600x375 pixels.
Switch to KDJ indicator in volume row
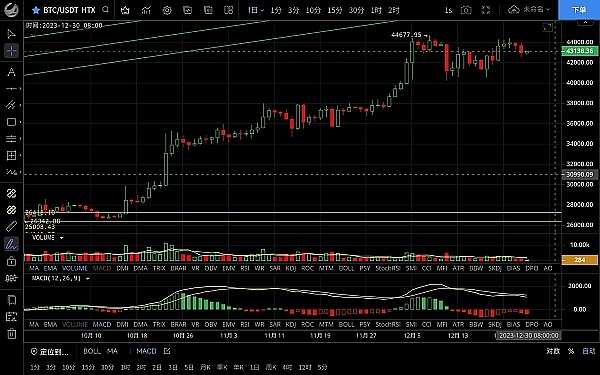(291, 268)
